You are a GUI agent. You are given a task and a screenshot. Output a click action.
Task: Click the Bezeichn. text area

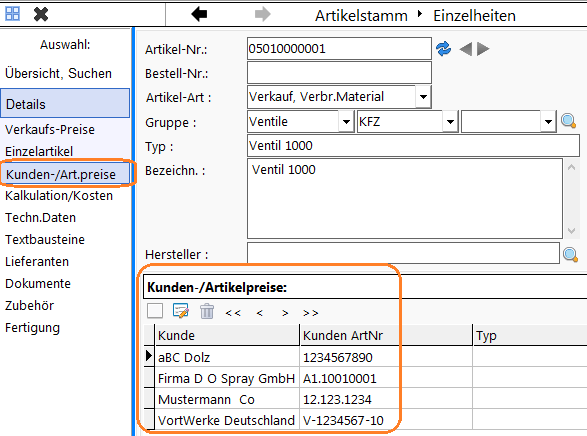405,199
